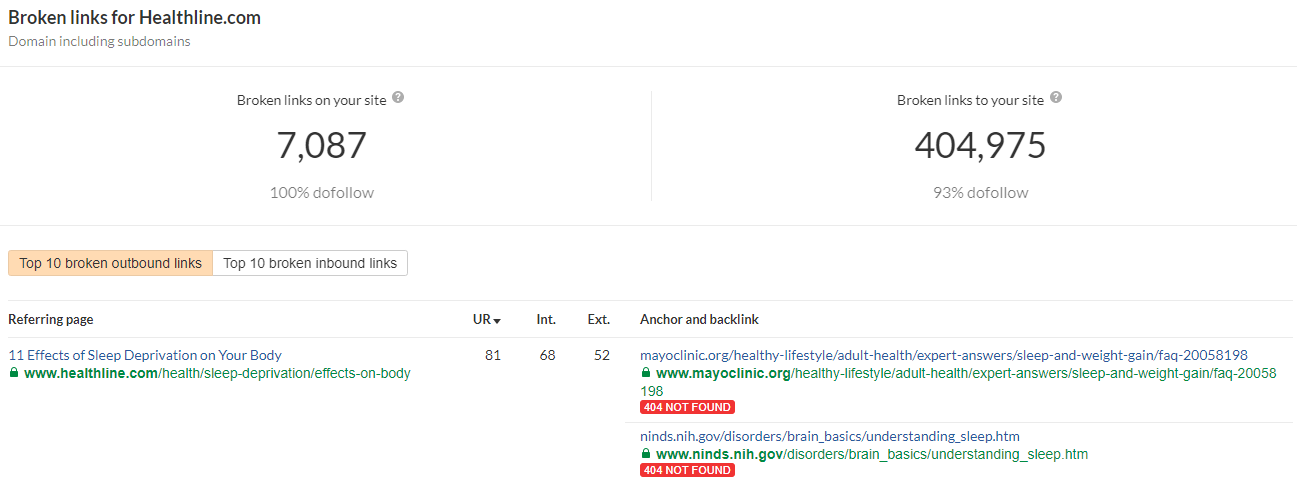This screenshot has width=1297, height=481.
Task: Click lock icon before www.healthline.com URL
Action: pyautogui.click(x=14, y=373)
